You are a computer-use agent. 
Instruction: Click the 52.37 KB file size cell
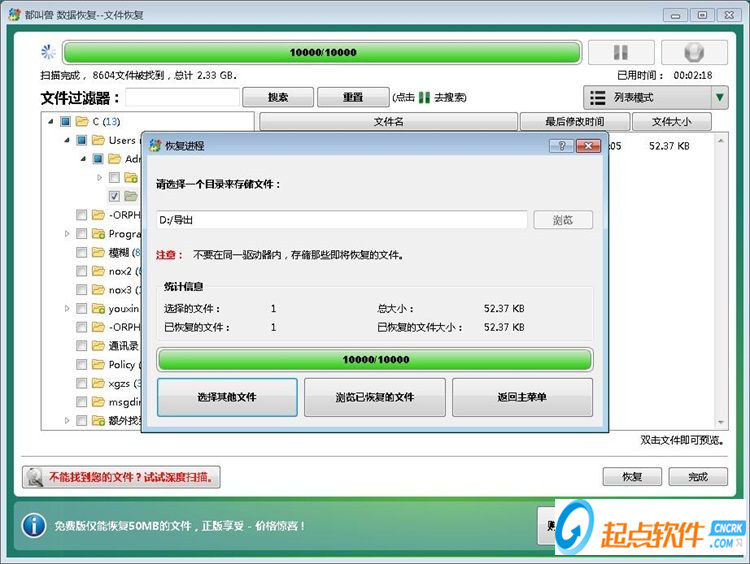[669, 146]
